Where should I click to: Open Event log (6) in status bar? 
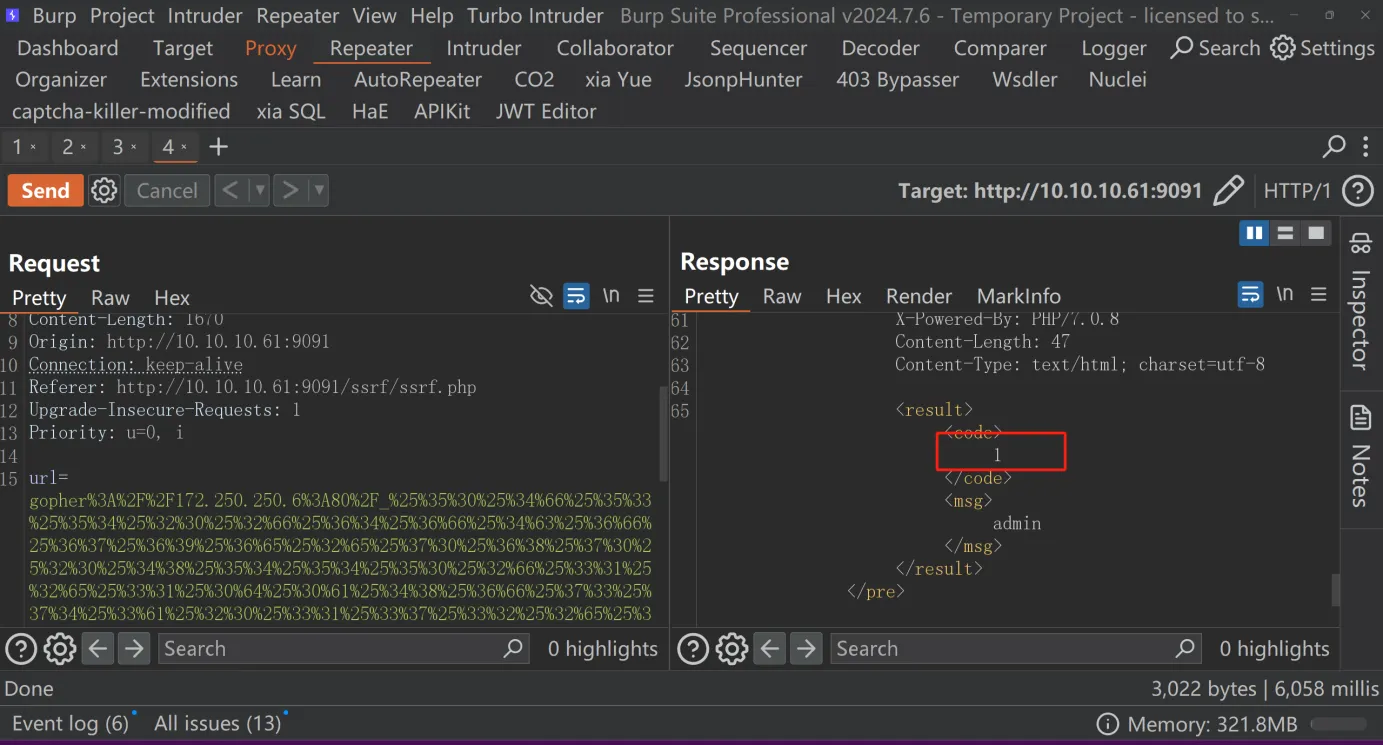[x=70, y=723]
